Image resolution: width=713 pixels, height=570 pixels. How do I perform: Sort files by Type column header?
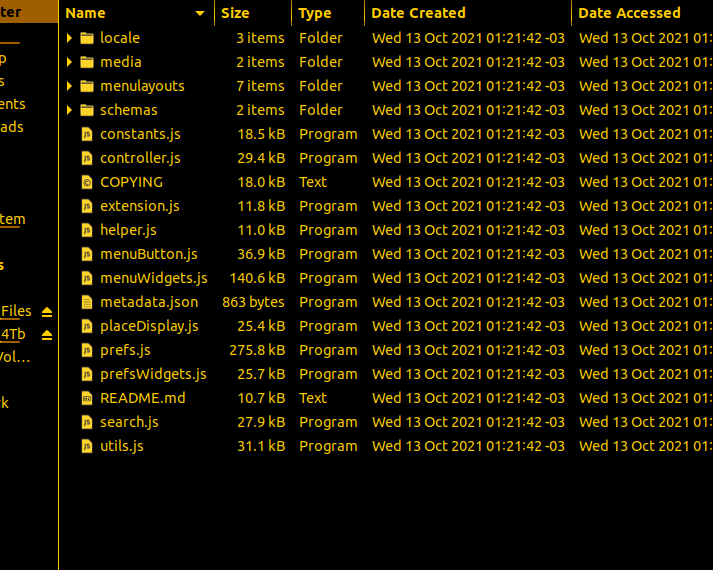[315, 13]
